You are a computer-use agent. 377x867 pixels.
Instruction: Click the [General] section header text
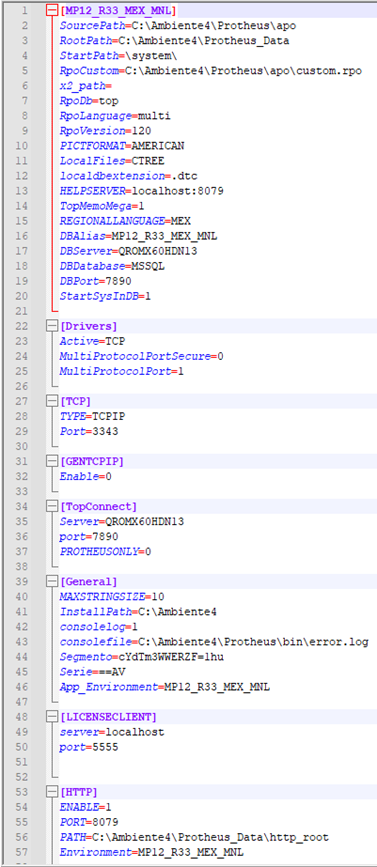(88, 582)
